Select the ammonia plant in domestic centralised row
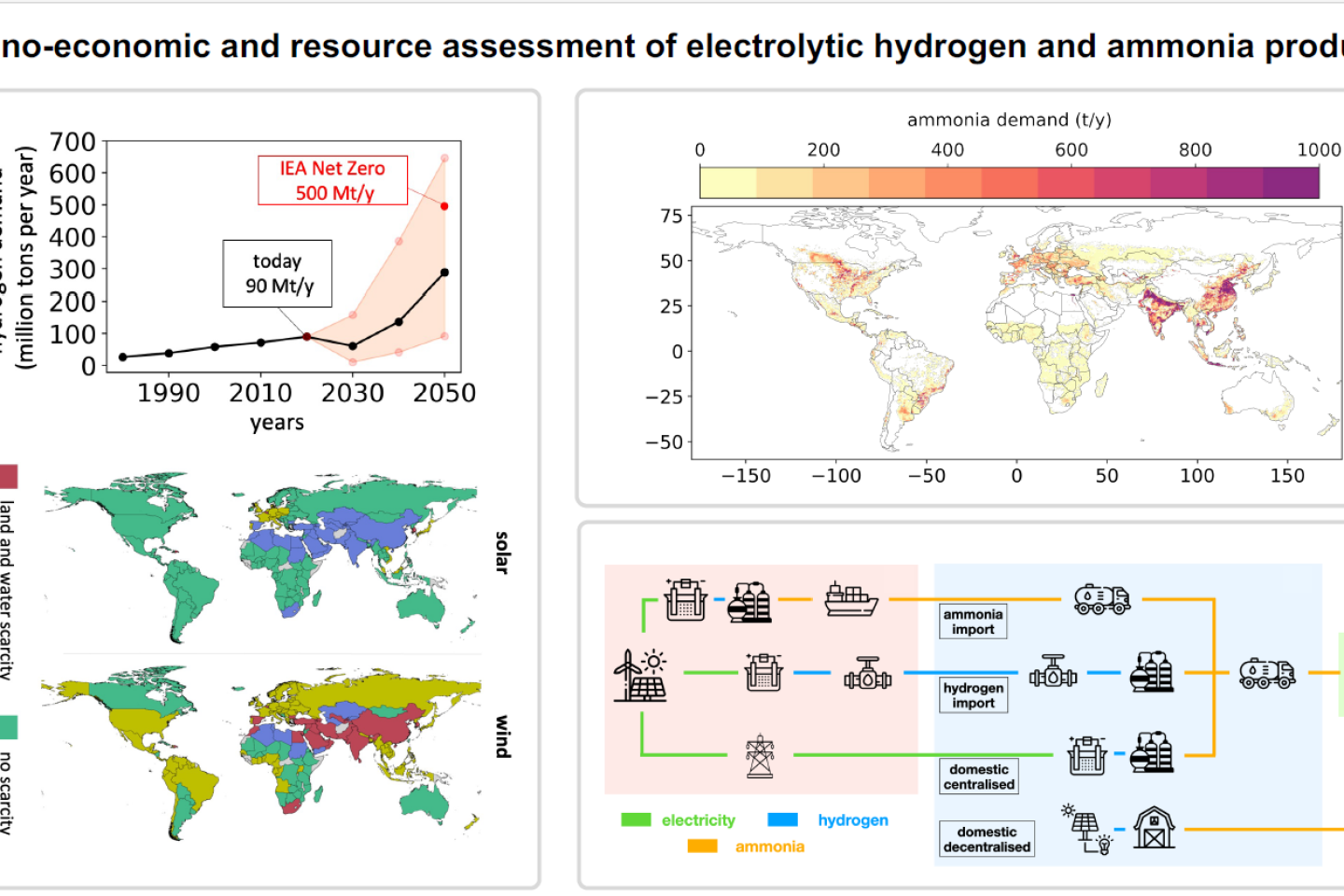The image size is (1344, 896). pyautogui.click(x=1152, y=752)
